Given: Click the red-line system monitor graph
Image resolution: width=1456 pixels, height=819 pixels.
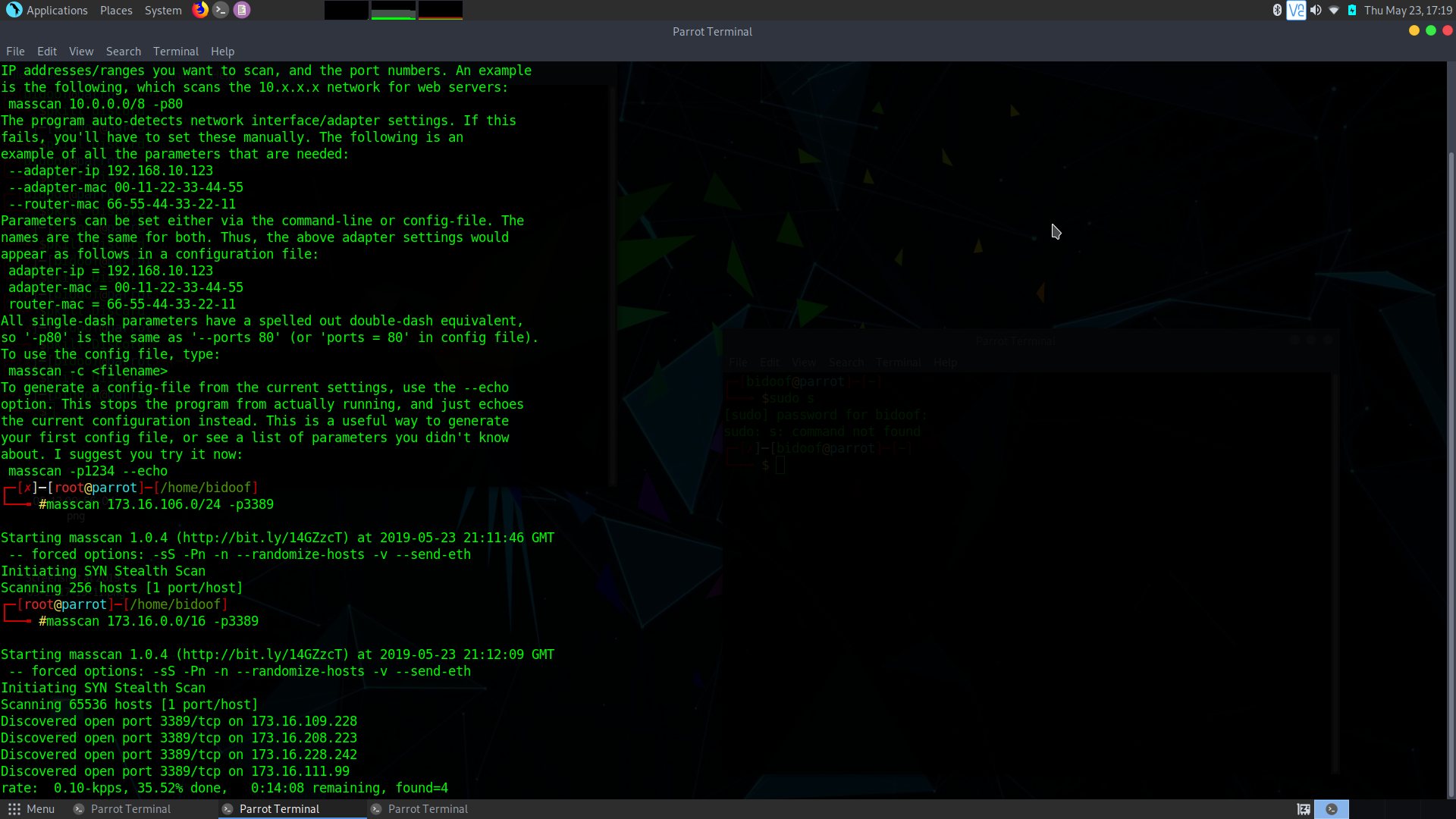Looking at the screenshot, I should point(440,10).
